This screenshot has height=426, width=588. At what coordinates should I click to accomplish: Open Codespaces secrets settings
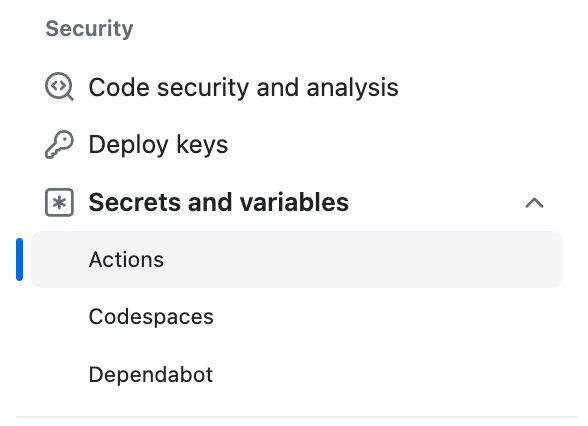click(x=297, y=317)
